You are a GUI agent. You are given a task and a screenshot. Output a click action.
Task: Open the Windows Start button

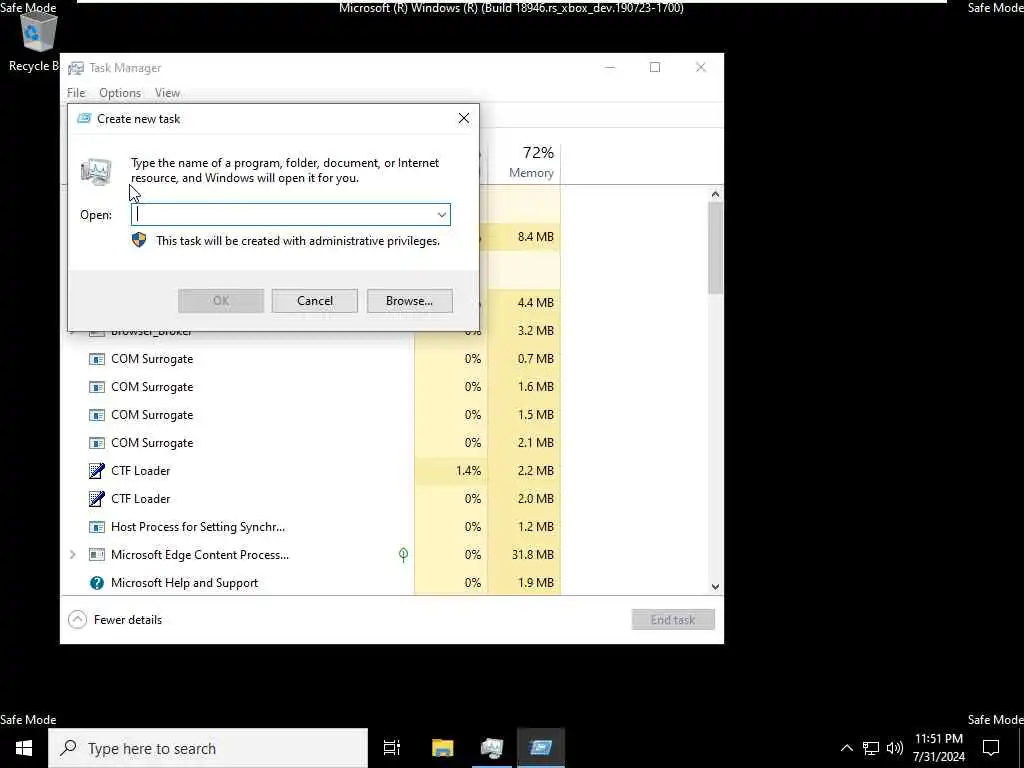point(24,748)
